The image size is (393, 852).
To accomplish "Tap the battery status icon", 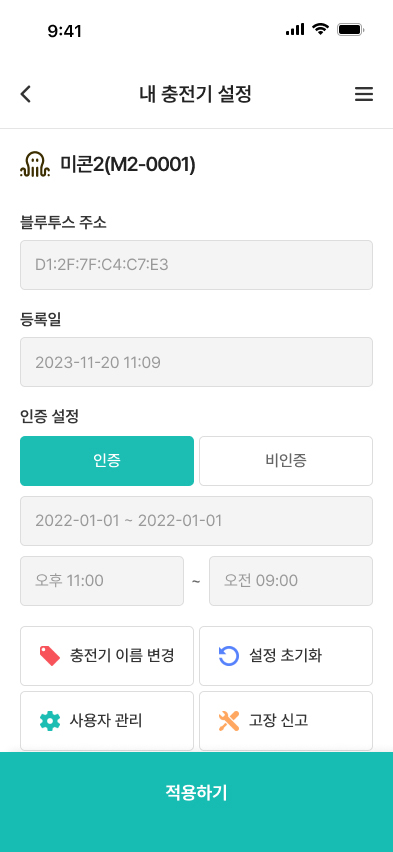I will pos(351,30).
